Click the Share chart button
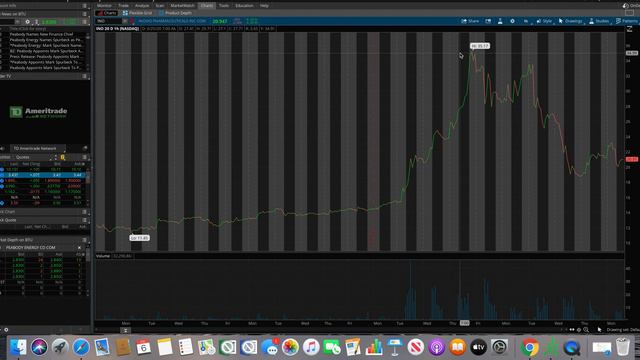Viewport: 640px width, 360px height. pos(470,21)
